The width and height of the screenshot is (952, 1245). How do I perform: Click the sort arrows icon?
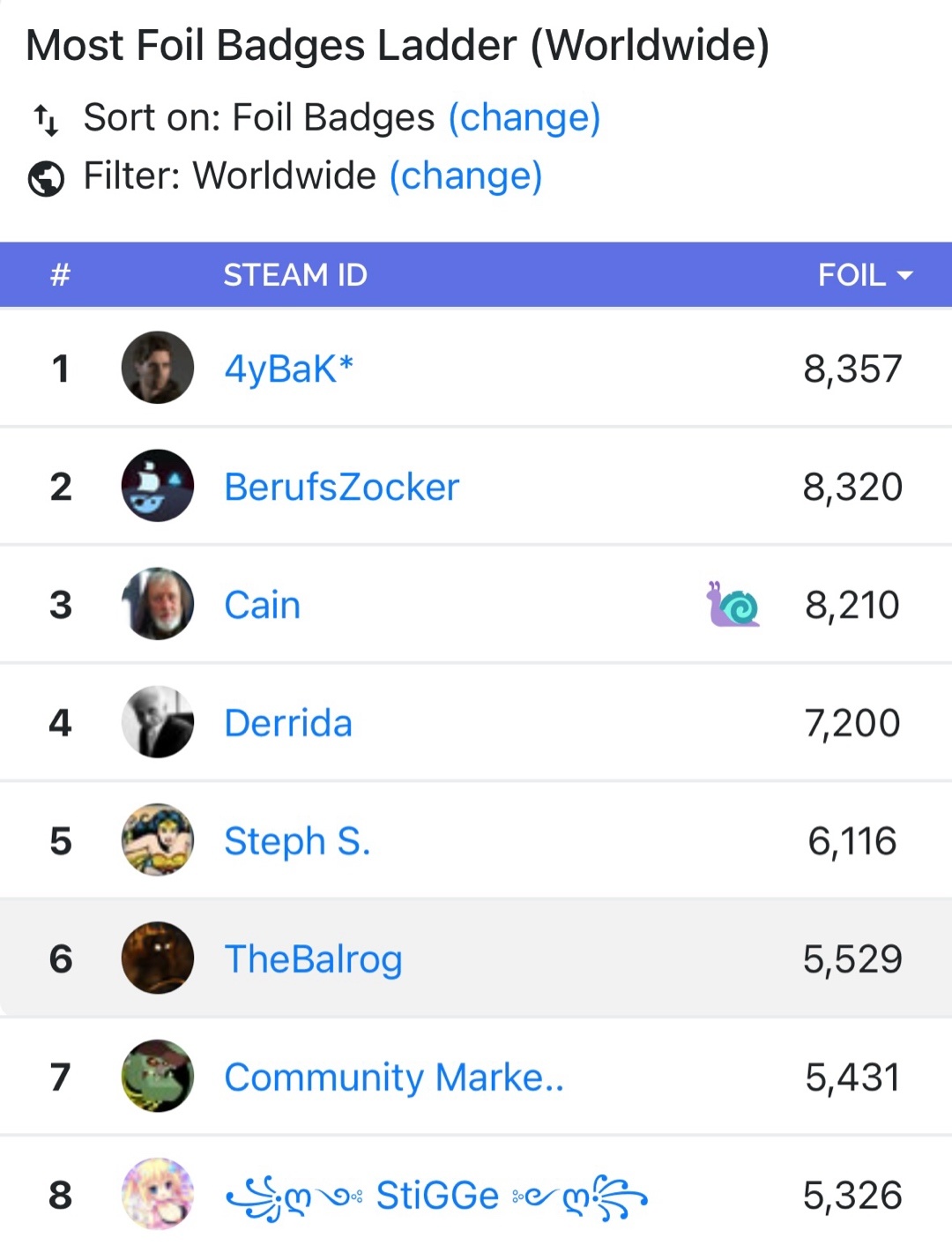coord(46,119)
